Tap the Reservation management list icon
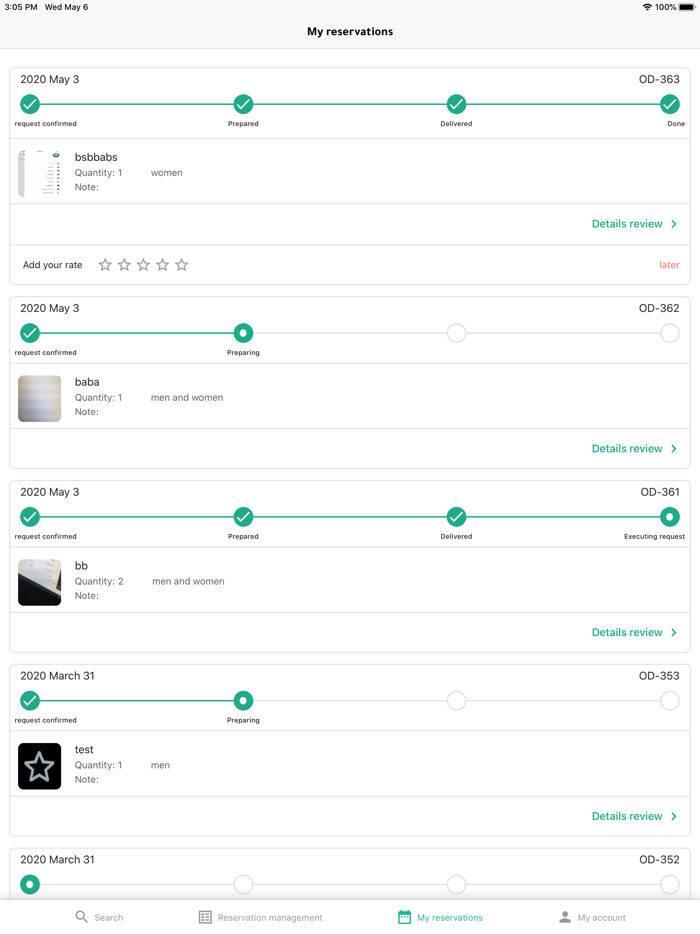The width and height of the screenshot is (700, 934). click(205, 917)
